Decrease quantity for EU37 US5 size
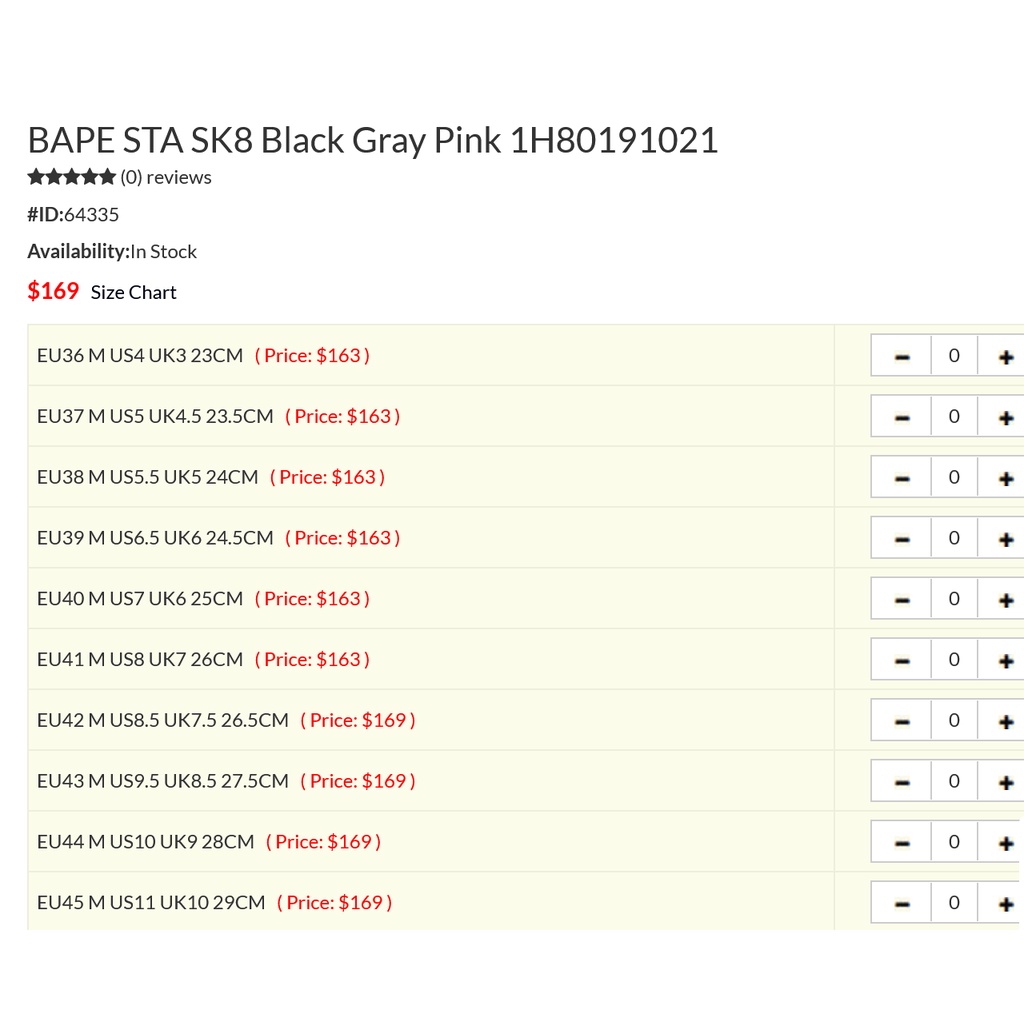The height and width of the screenshot is (1024, 1024). [x=902, y=417]
